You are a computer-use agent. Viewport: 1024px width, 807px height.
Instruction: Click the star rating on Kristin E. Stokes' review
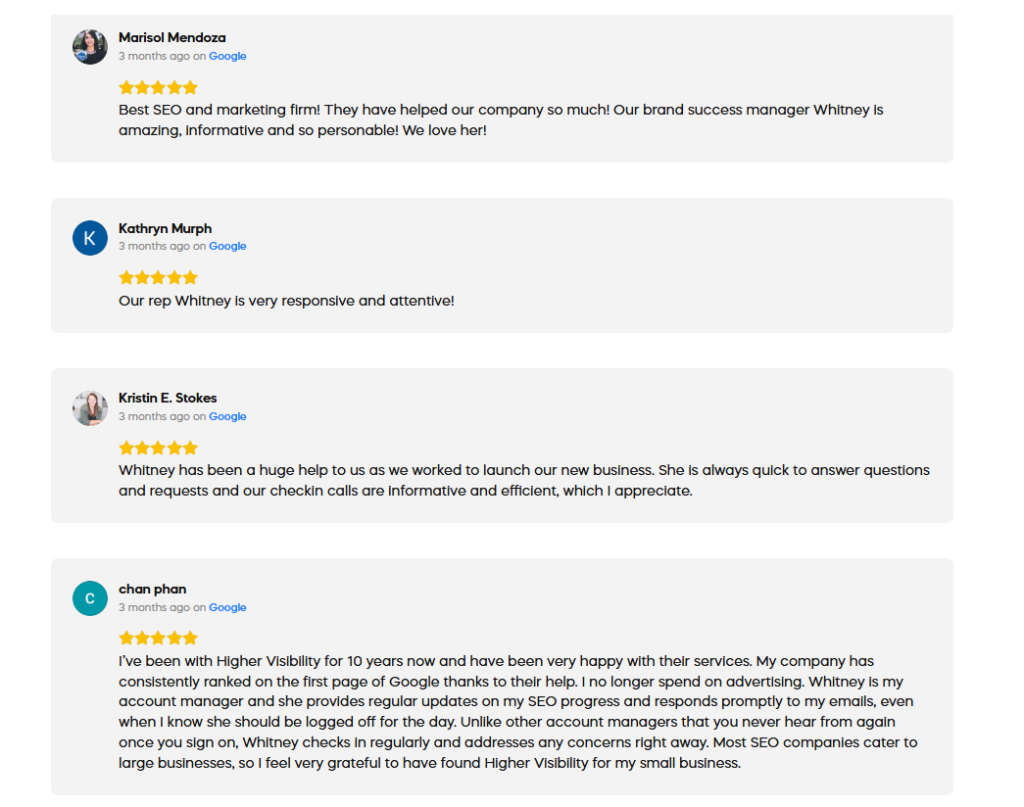pos(158,448)
